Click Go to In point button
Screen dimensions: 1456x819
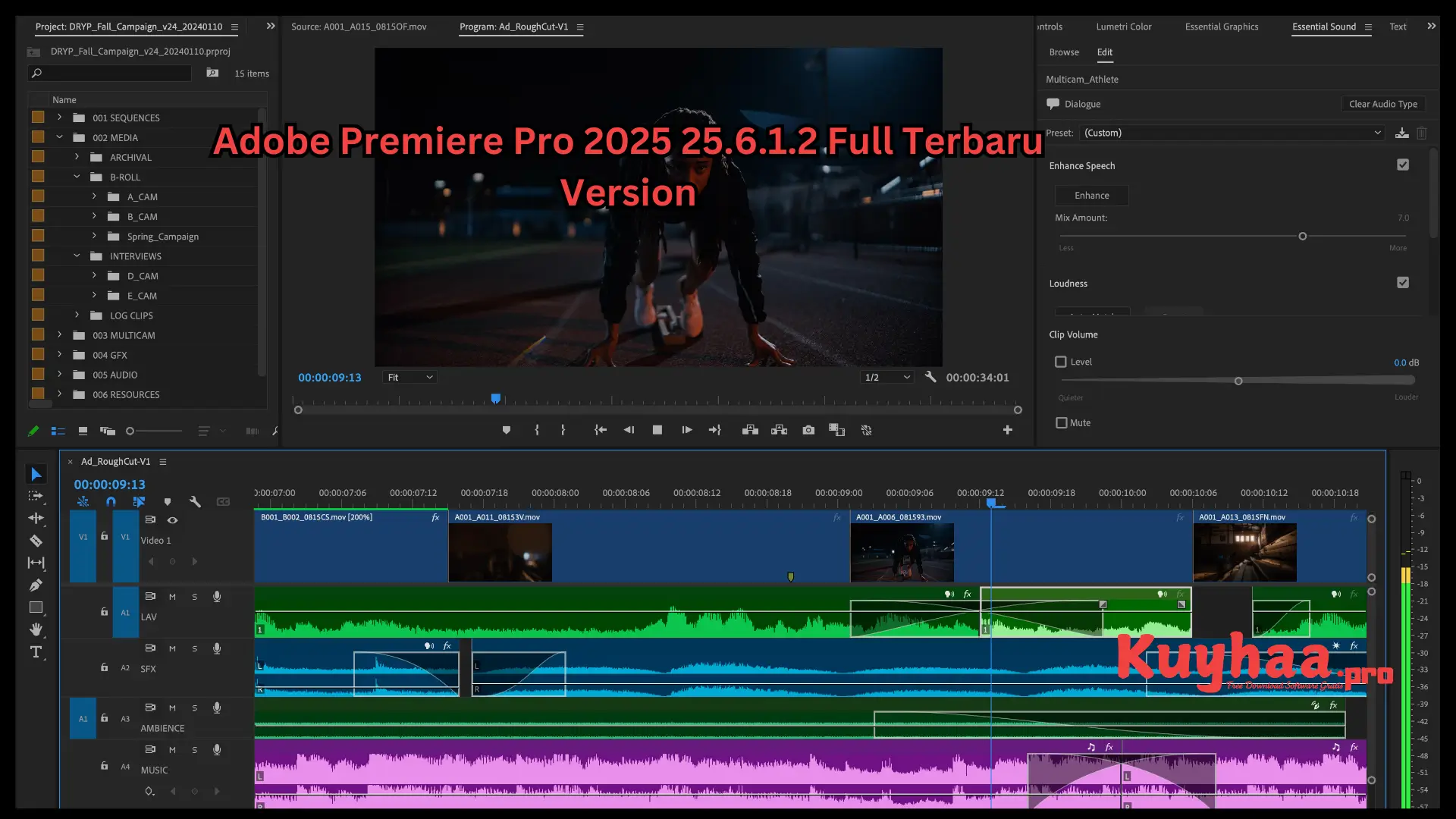tap(601, 430)
